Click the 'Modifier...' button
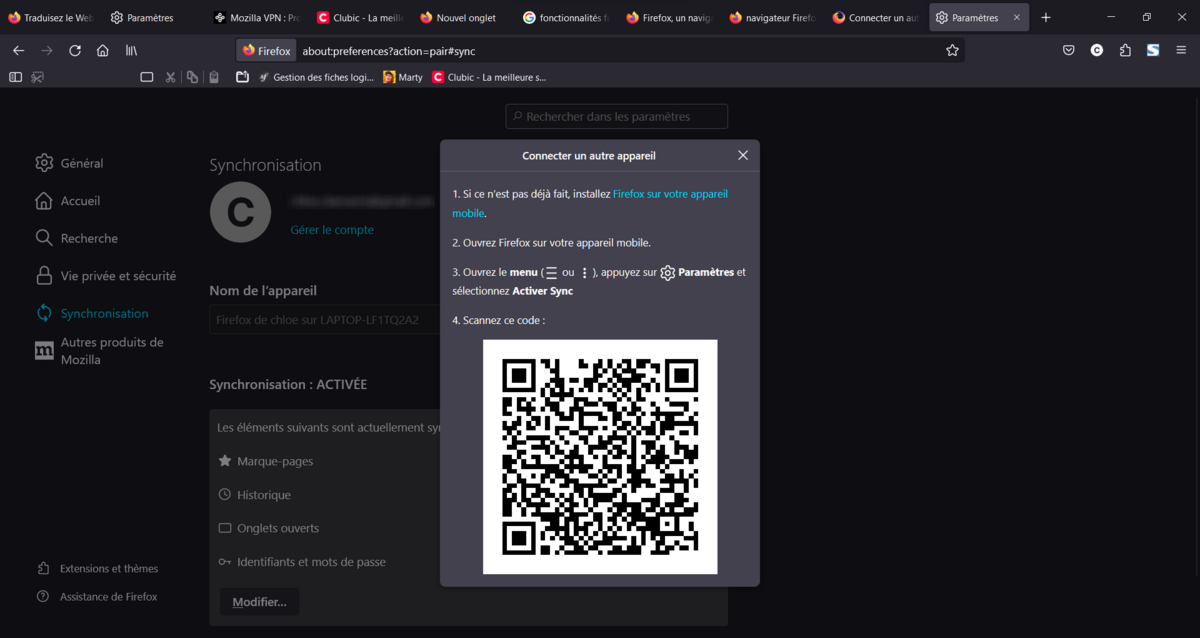Viewport: 1200px width, 638px height. tap(259, 602)
